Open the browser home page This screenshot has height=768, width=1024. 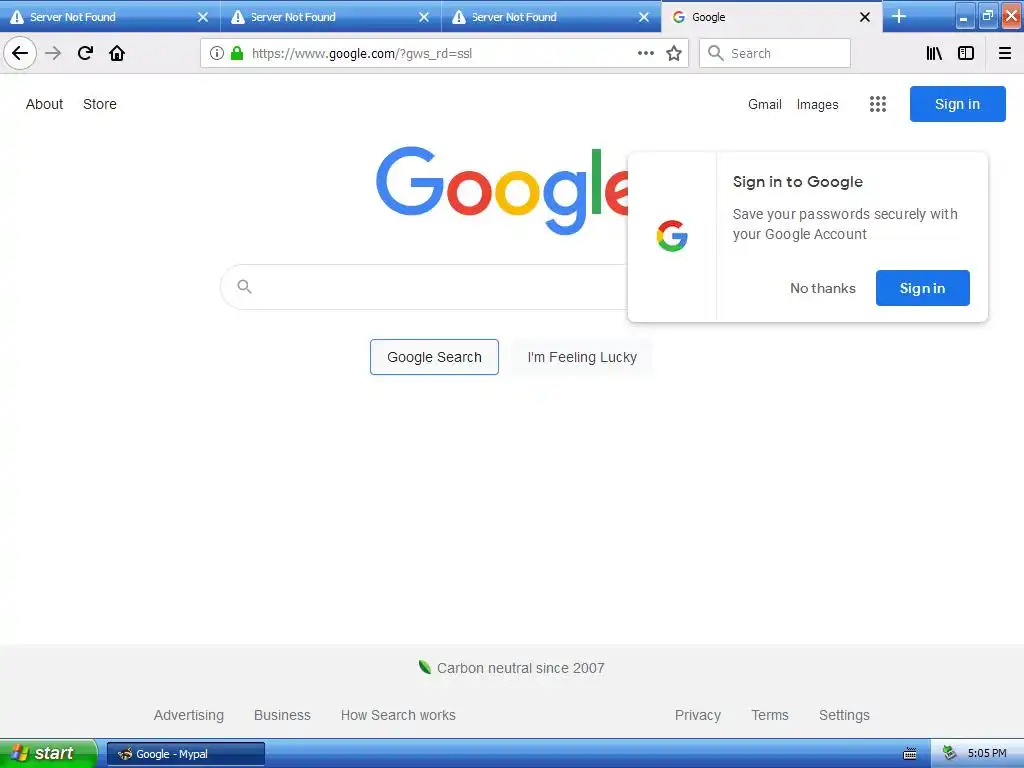tap(117, 53)
